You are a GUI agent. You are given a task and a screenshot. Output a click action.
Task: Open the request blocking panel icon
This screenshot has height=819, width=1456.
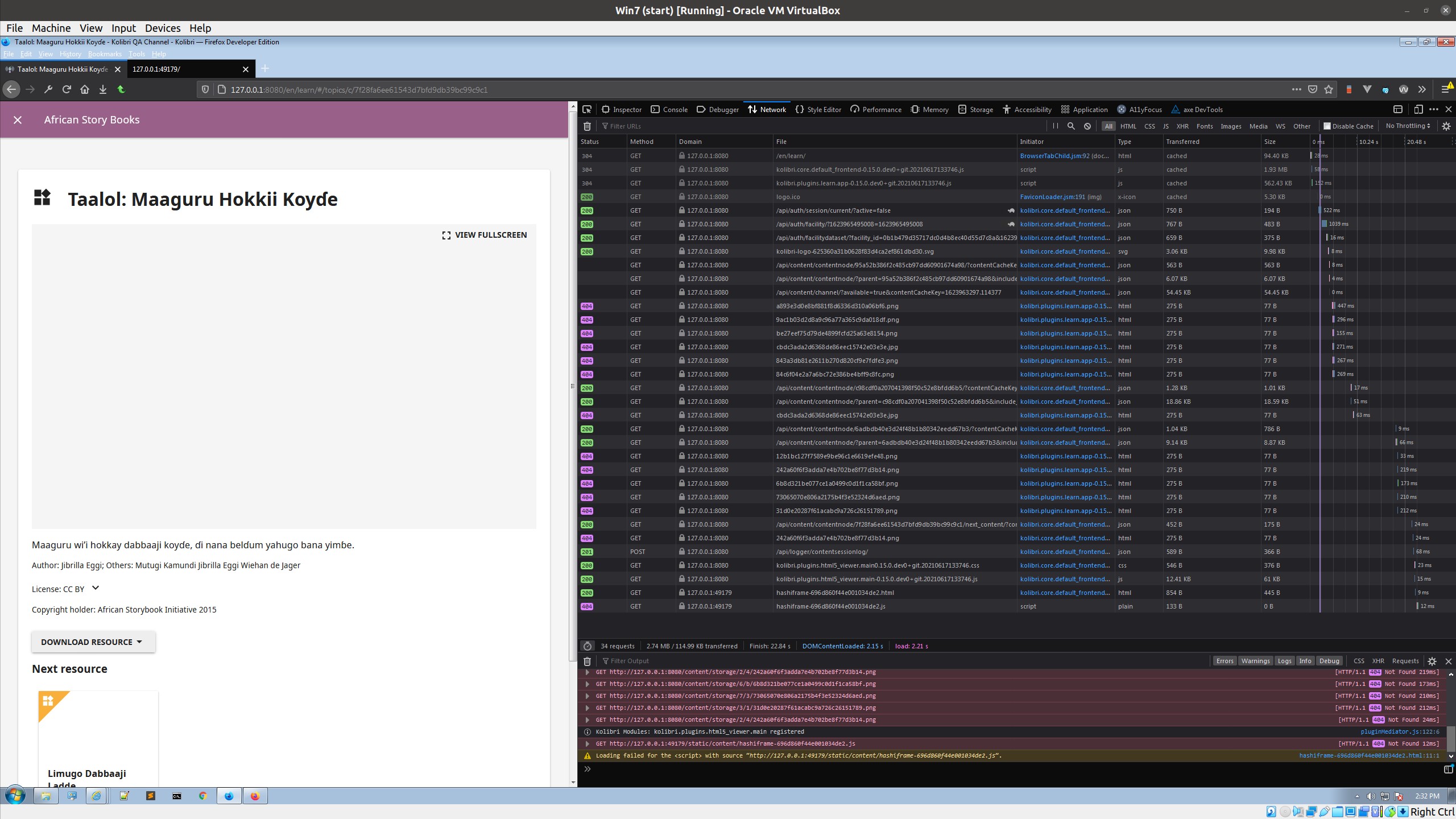tap(1087, 126)
